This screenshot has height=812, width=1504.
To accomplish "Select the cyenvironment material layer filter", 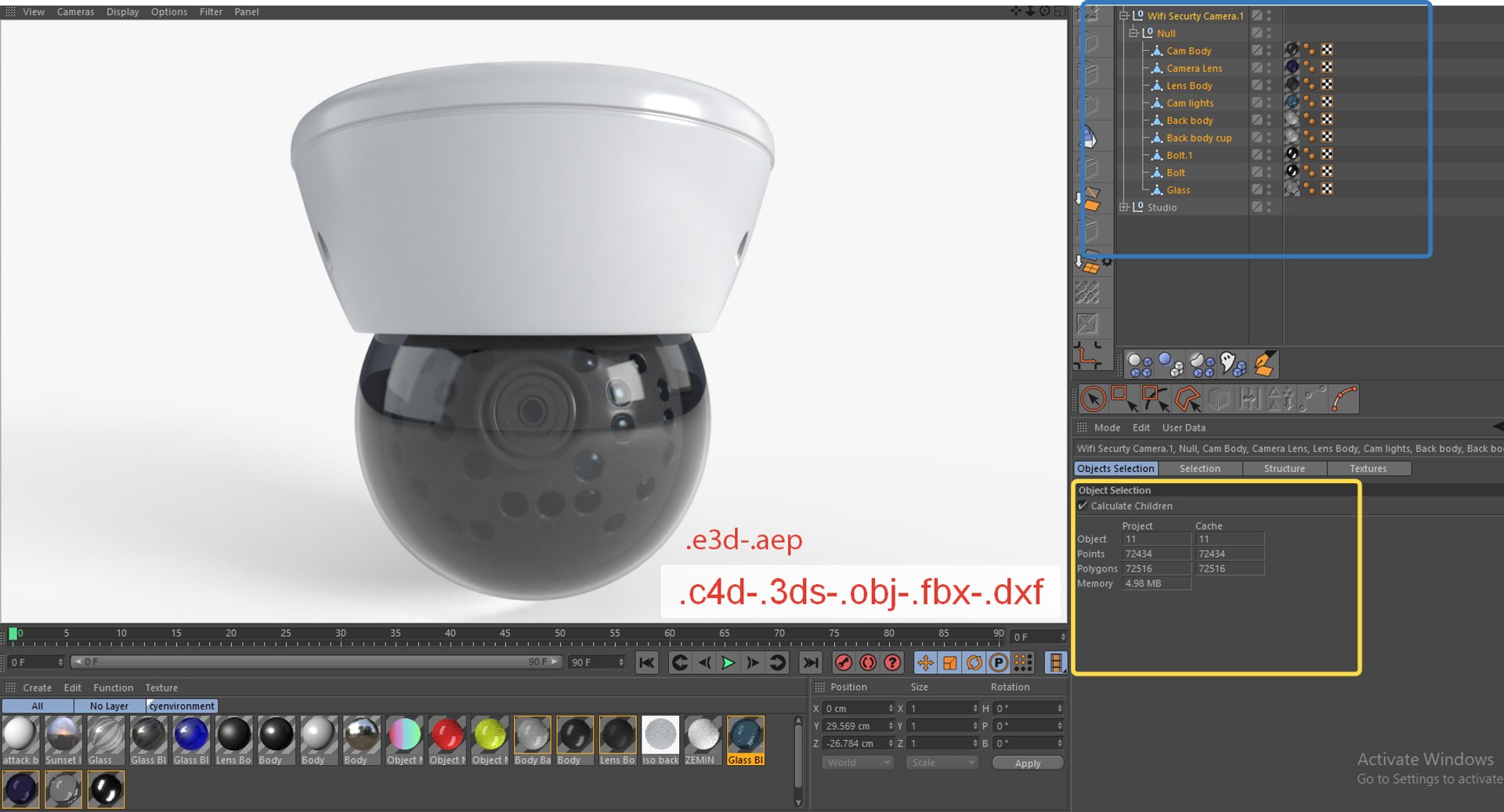I will pos(182,706).
